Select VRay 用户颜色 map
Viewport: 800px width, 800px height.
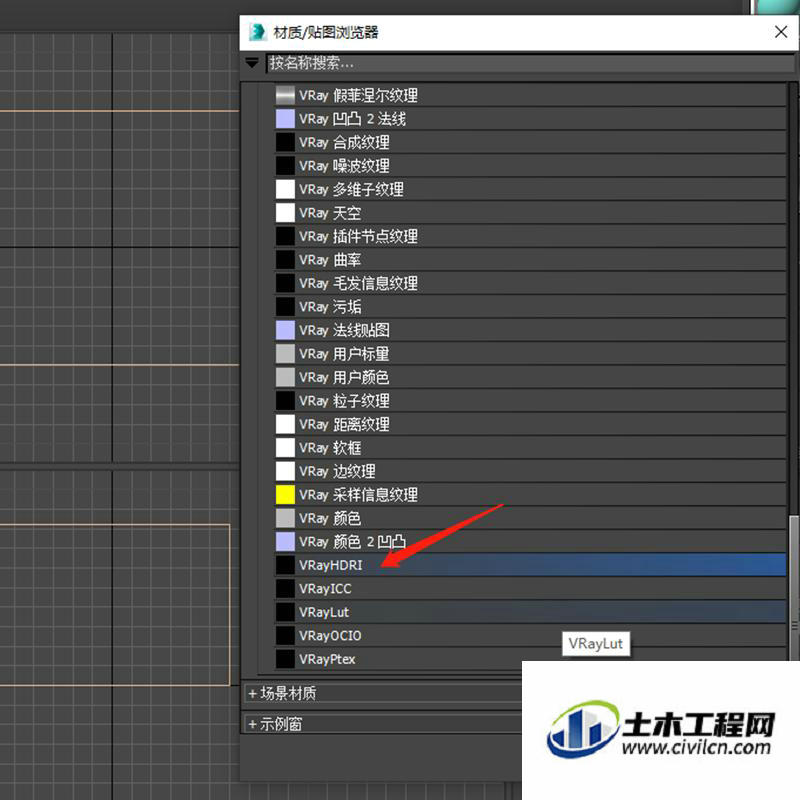tap(530, 377)
